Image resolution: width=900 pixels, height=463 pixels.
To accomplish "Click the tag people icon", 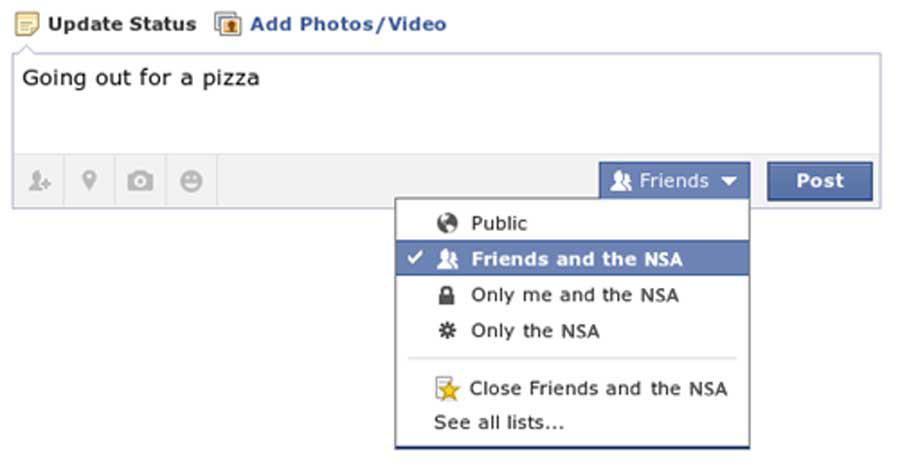I will (x=39, y=181).
